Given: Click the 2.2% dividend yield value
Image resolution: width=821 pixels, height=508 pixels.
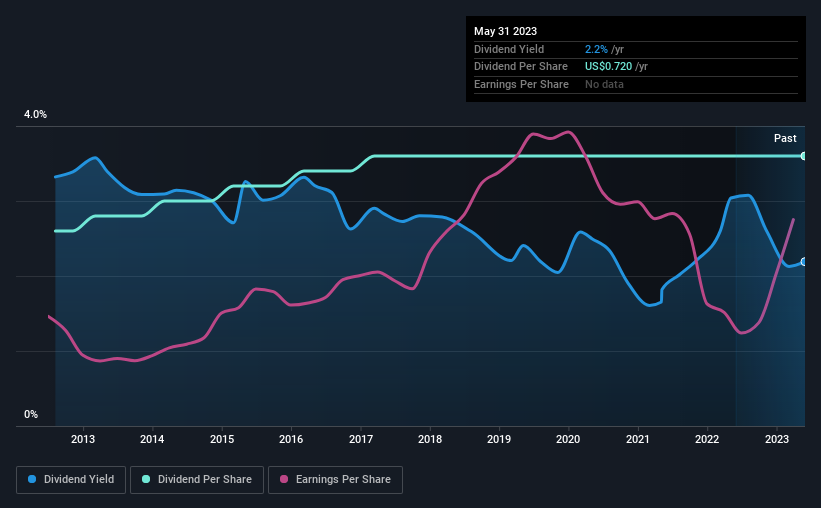Looking at the screenshot, I should coord(596,49).
